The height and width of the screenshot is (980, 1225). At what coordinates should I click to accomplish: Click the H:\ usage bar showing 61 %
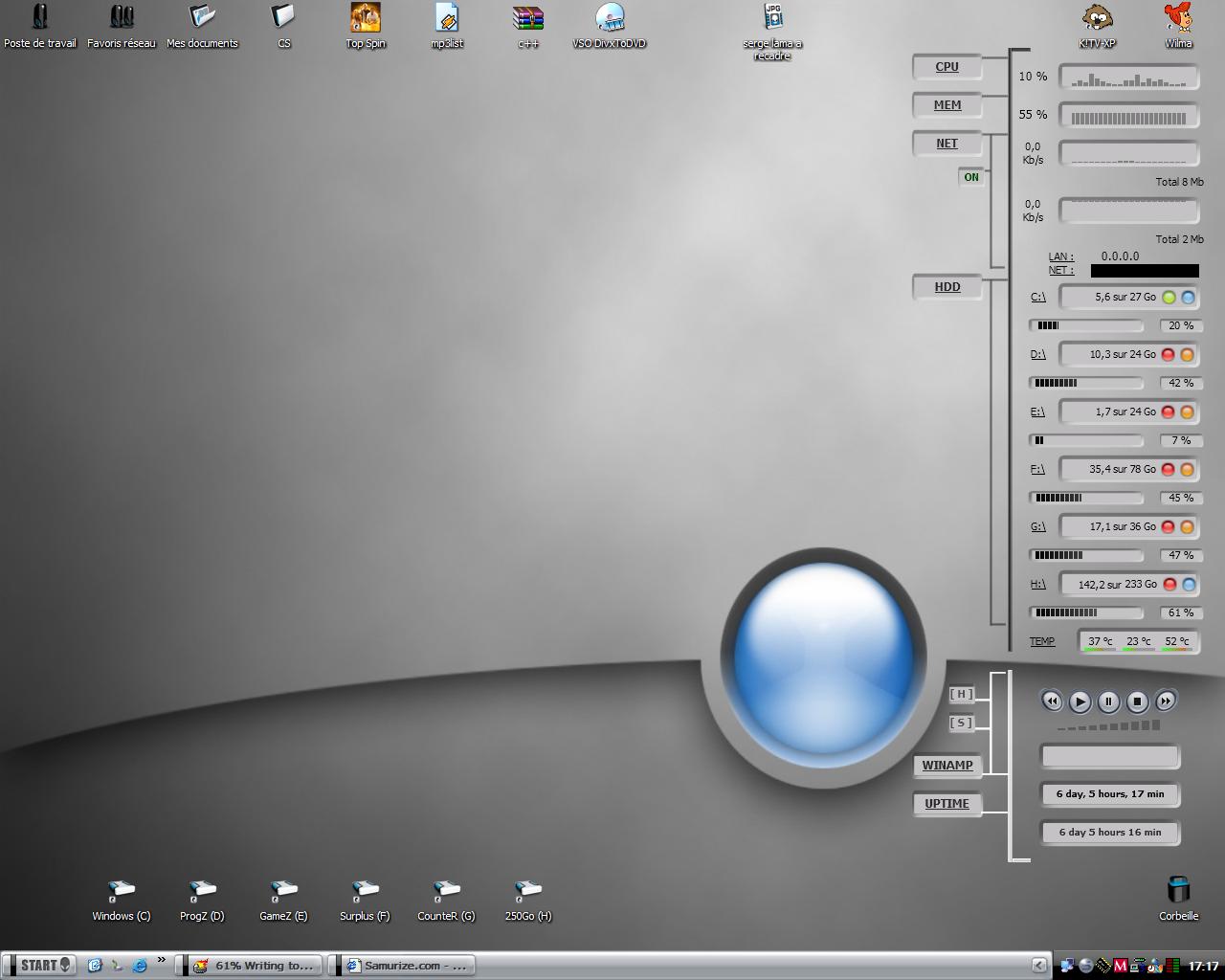(x=1086, y=612)
